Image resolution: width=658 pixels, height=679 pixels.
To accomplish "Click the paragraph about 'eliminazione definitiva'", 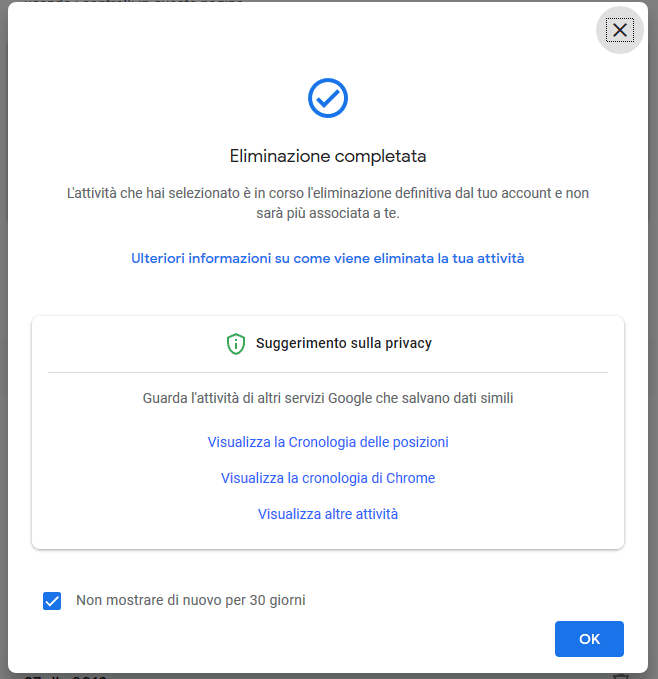I will [x=327, y=203].
